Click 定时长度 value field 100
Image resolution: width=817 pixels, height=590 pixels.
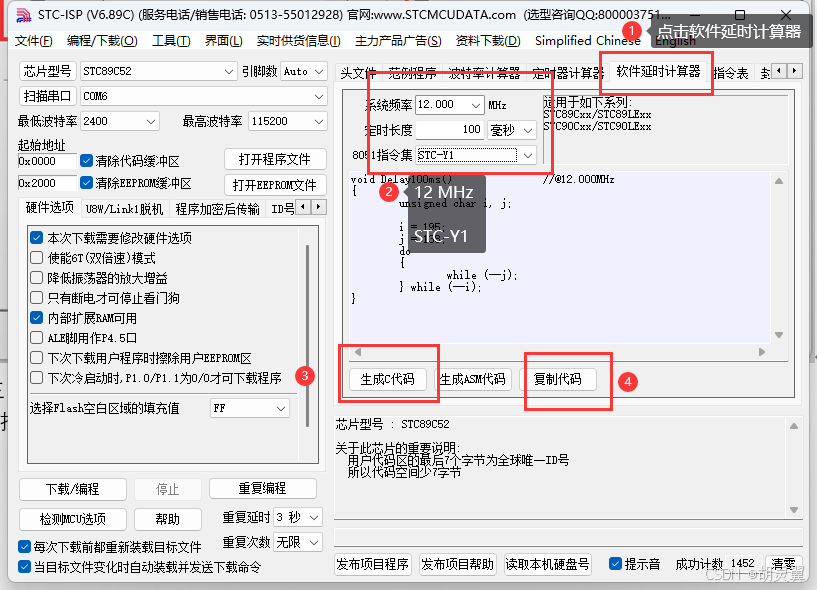coord(450,130)
